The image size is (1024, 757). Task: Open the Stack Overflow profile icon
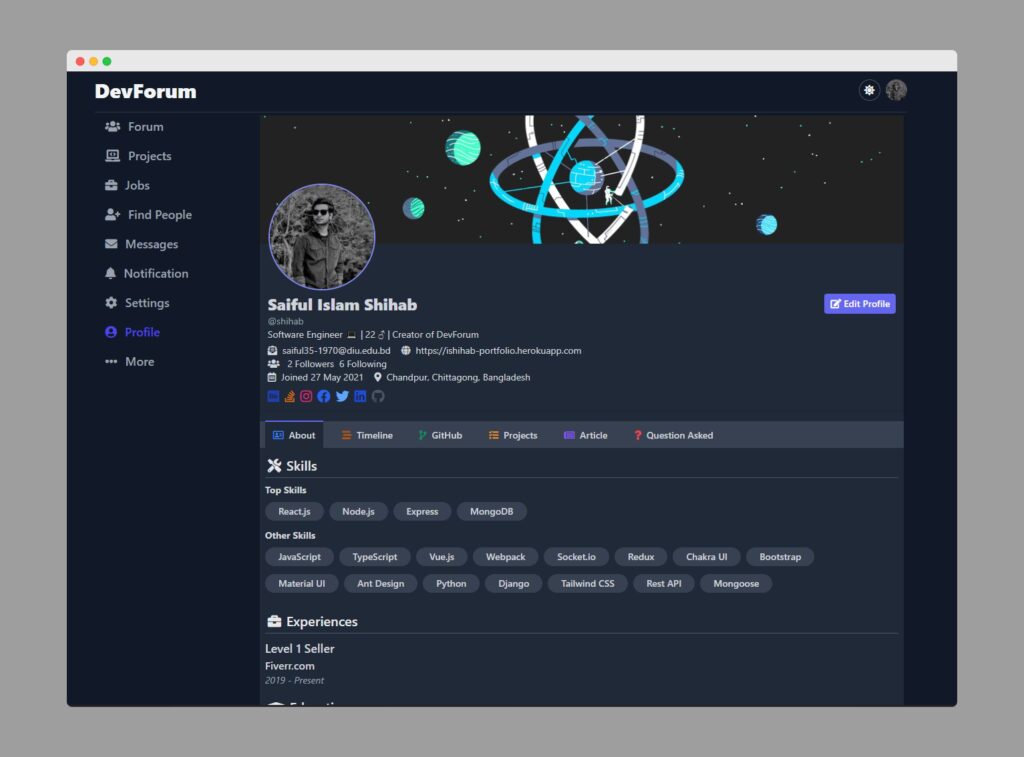click(289, 396)
